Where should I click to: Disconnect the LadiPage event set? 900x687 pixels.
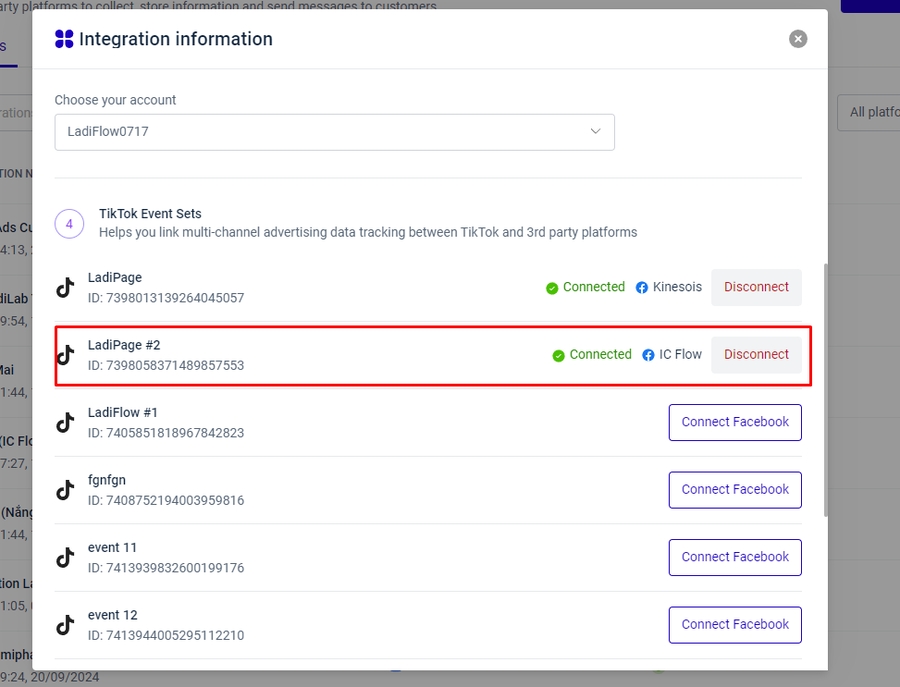click(x=756, y=287)
